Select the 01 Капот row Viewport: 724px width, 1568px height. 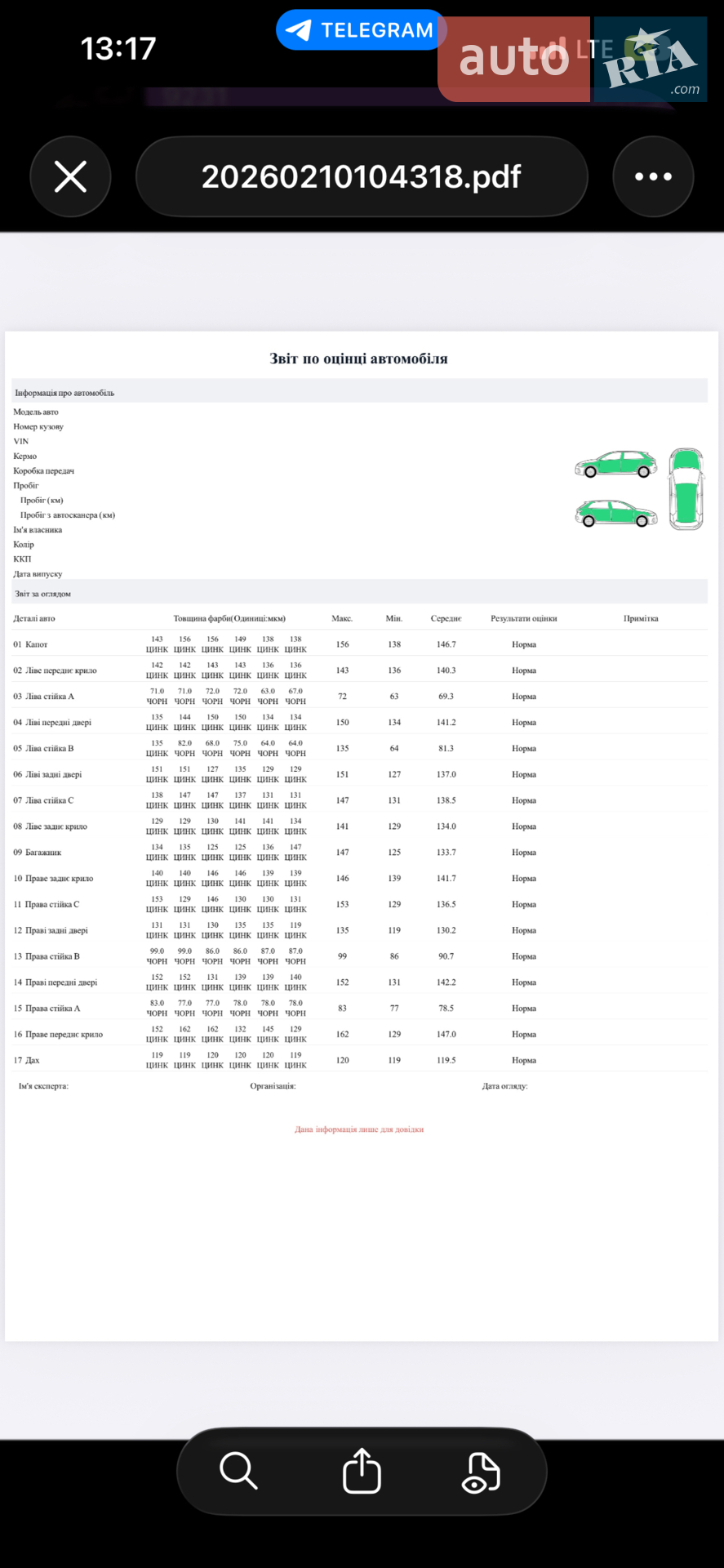359,644
